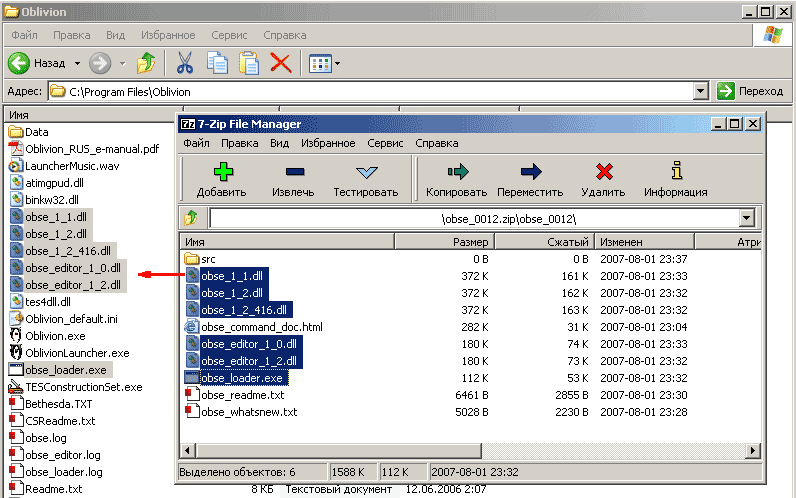Open Правка menu in 7-Zip
Screen dimensions: 796x498
click(240, 143)
